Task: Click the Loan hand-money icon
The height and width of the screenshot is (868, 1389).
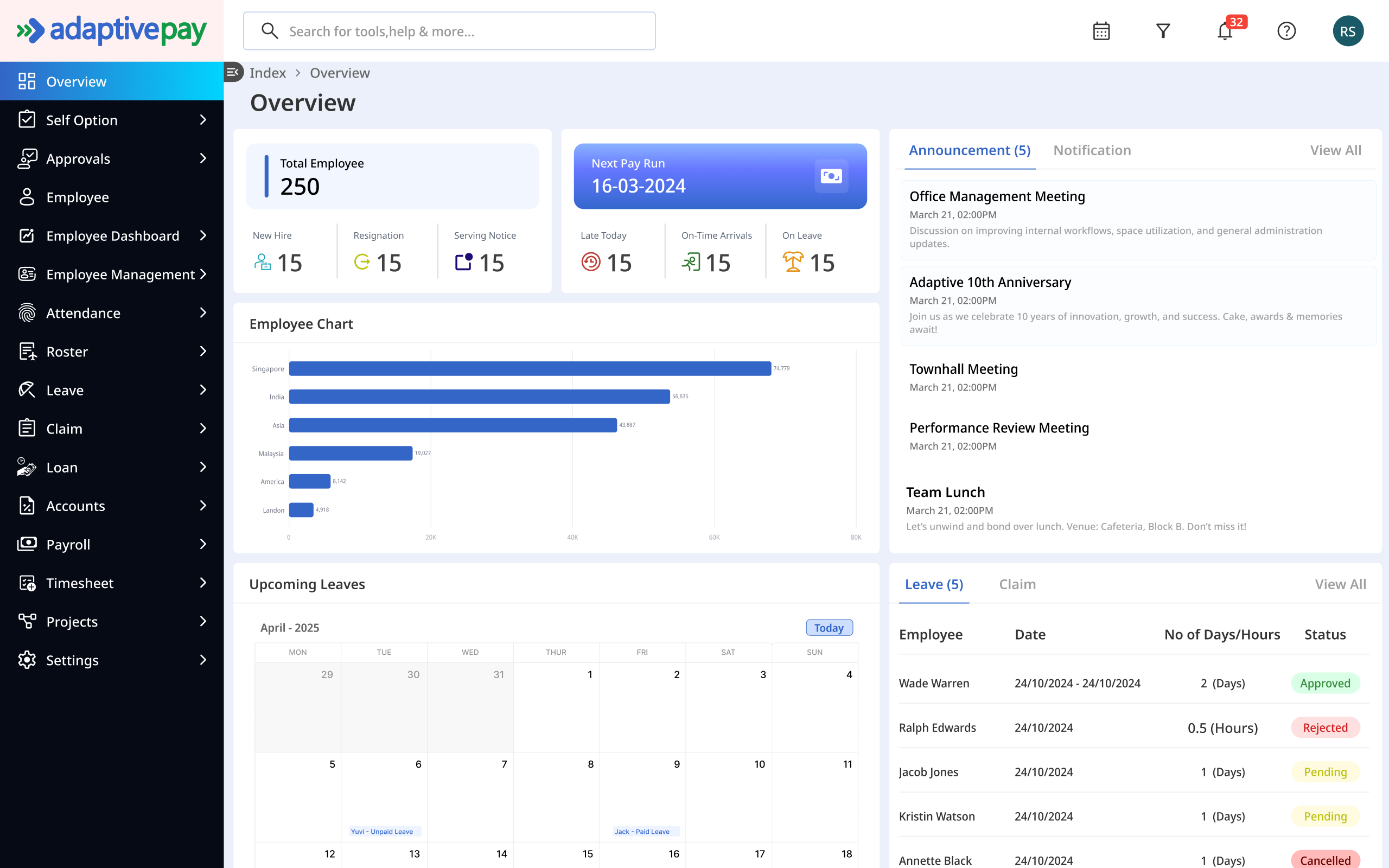Action: pos(27,467)
